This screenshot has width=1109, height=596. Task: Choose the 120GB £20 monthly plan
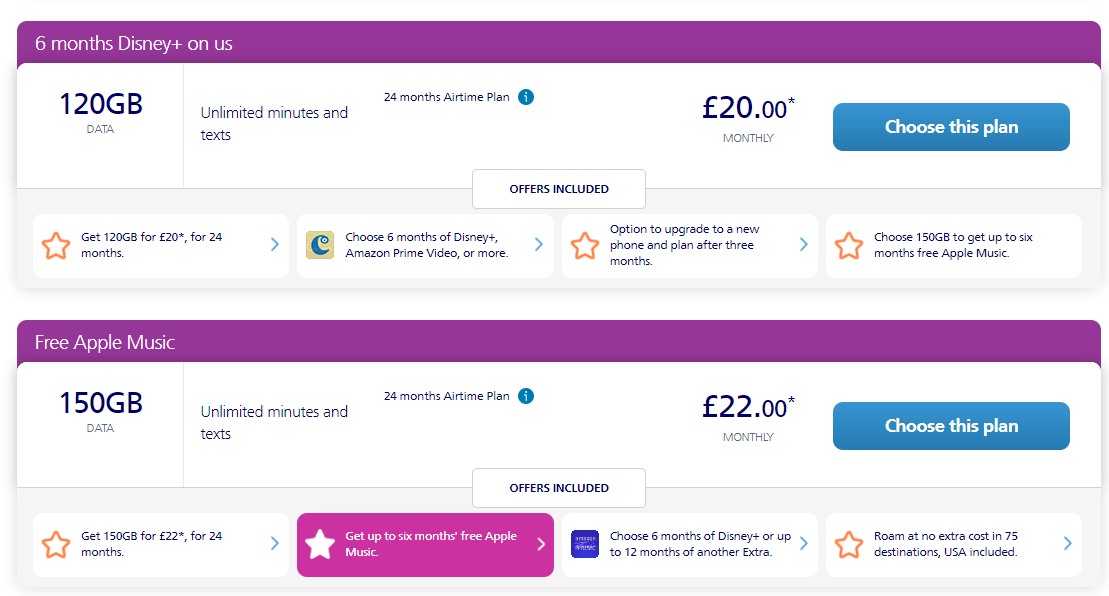click(951, 127)
